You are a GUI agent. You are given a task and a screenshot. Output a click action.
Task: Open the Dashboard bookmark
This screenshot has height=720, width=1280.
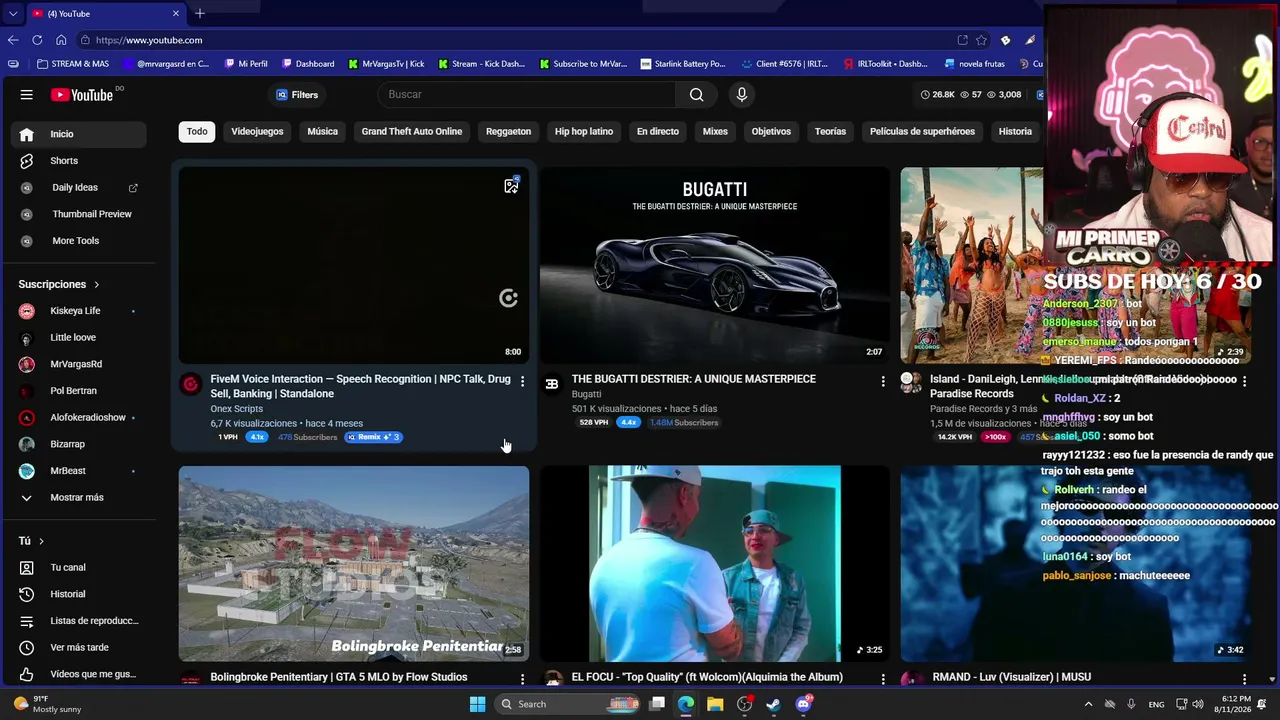[x=308, y=64]
